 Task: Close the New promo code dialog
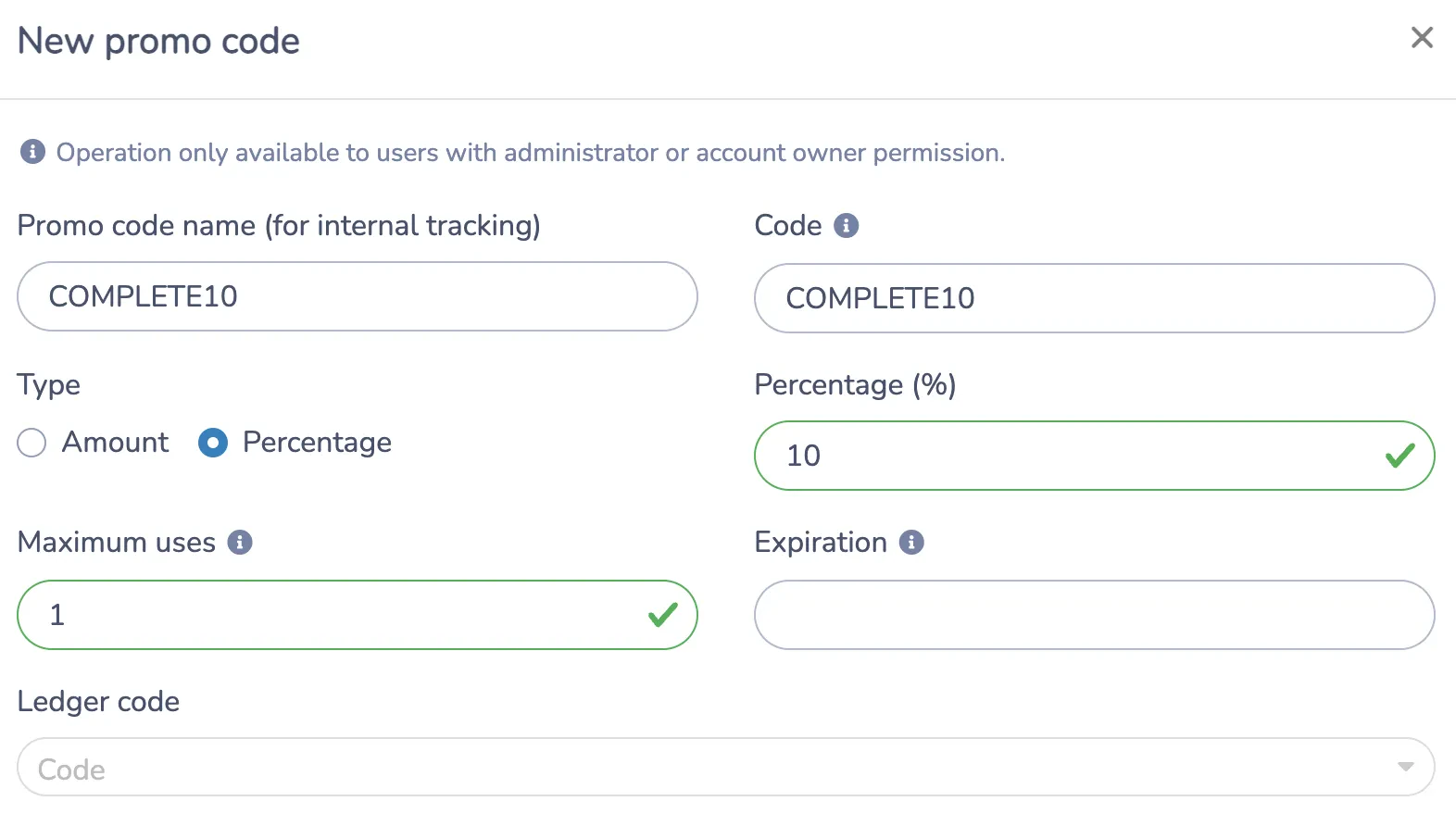[1422, 38]
